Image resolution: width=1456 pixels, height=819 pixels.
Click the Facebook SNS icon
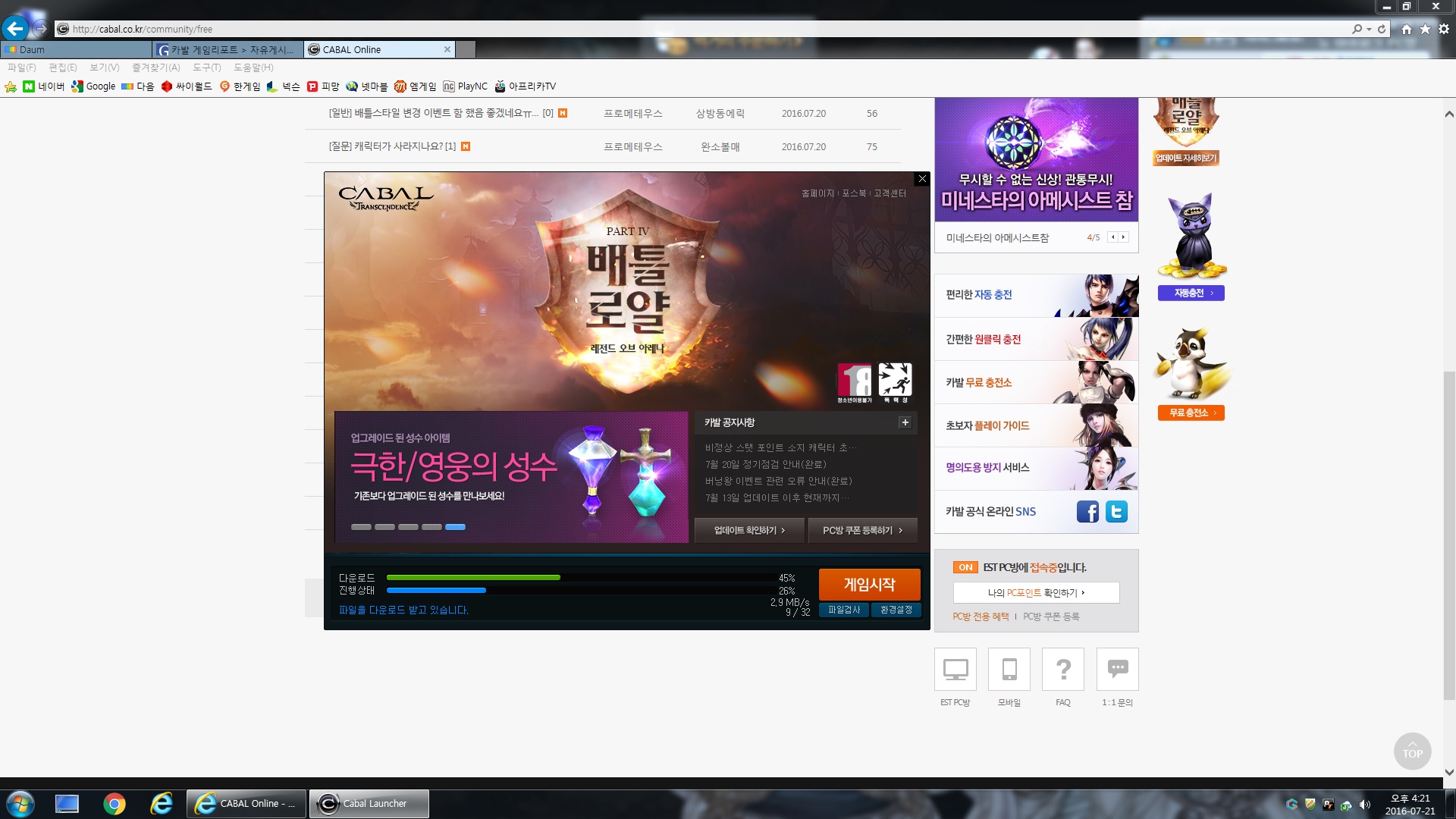1087,512
